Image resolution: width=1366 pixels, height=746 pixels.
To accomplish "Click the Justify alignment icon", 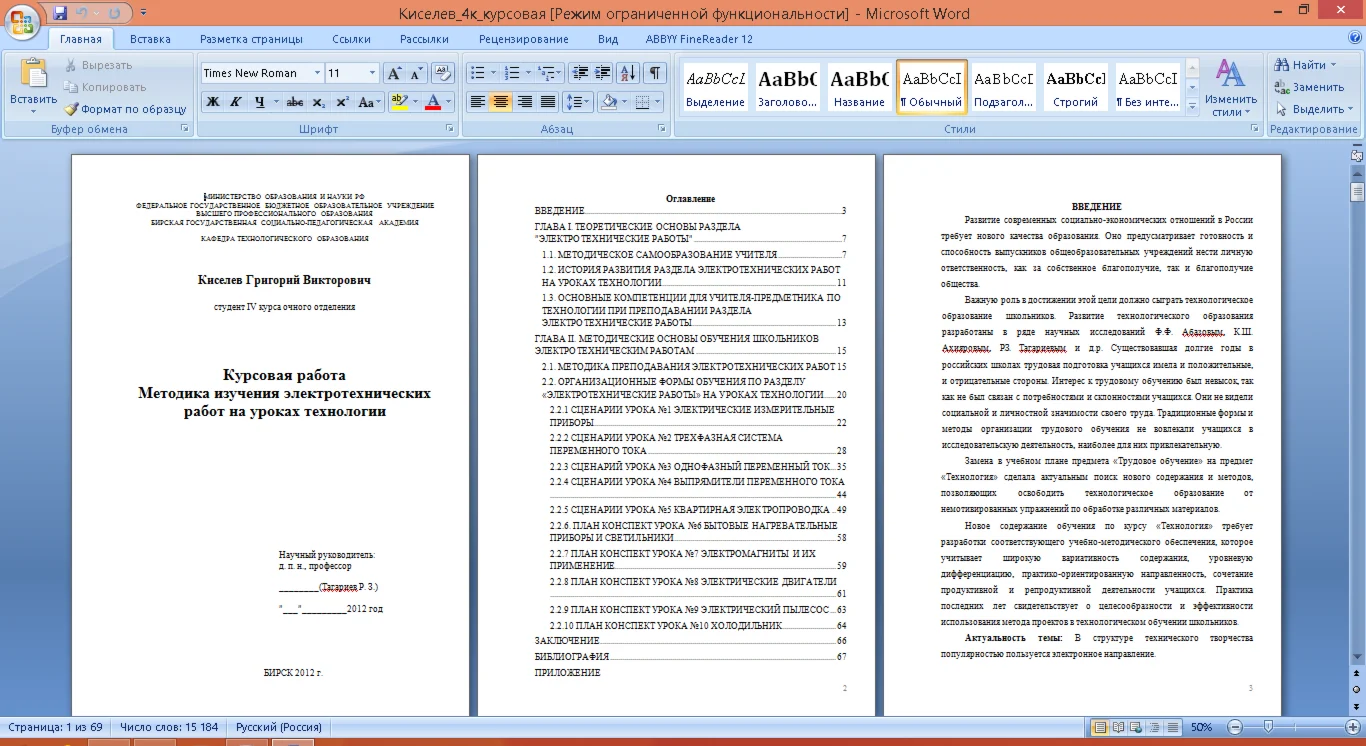I will pos(548,102).
